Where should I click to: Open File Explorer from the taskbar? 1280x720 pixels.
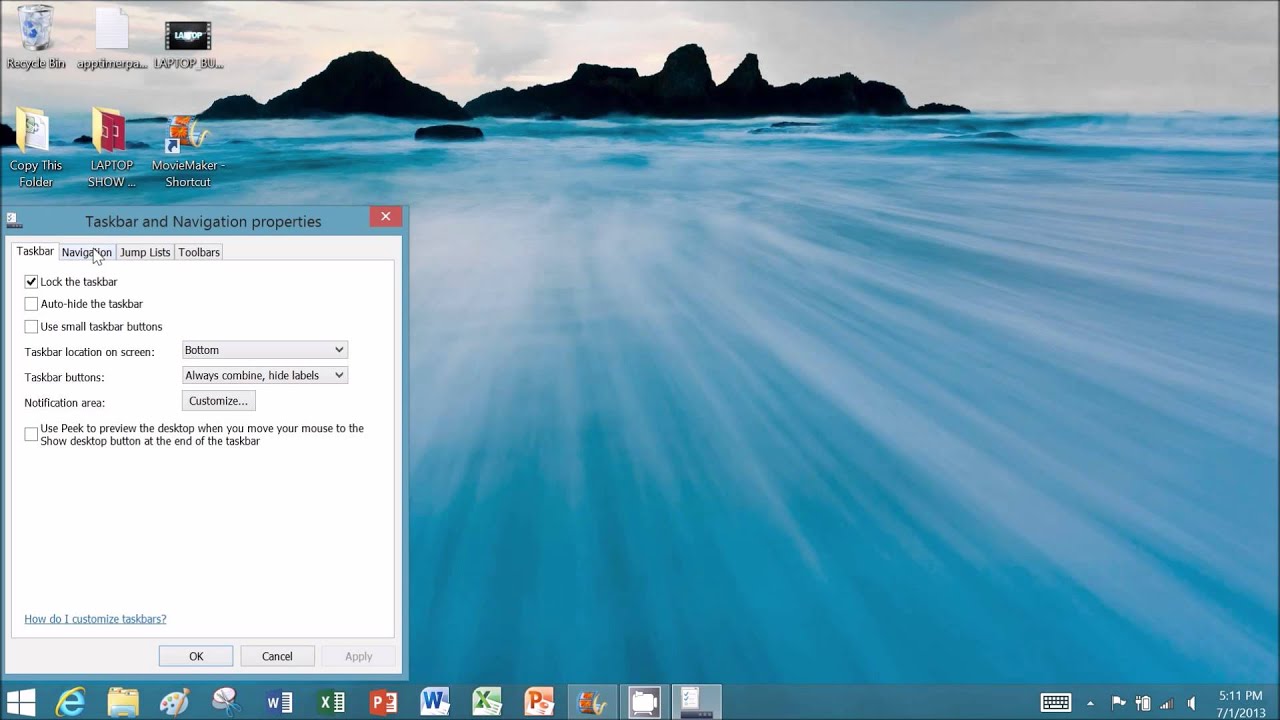[x=123, y=702]
